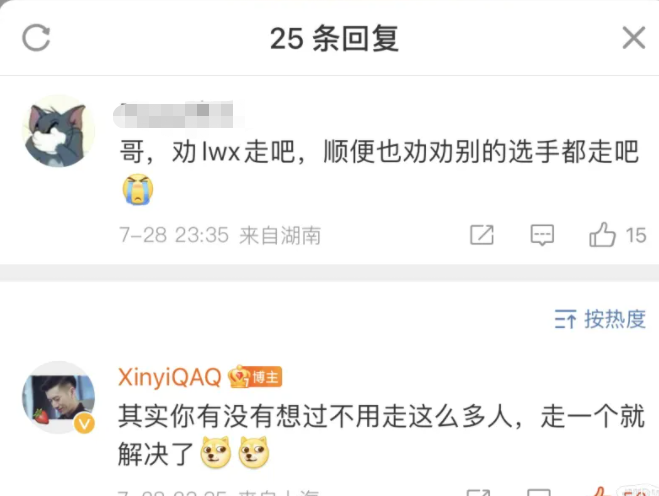Tap the sort arrow icon beside 按热度
Screen dimensions: 659x496
click(x=565, y=319)
